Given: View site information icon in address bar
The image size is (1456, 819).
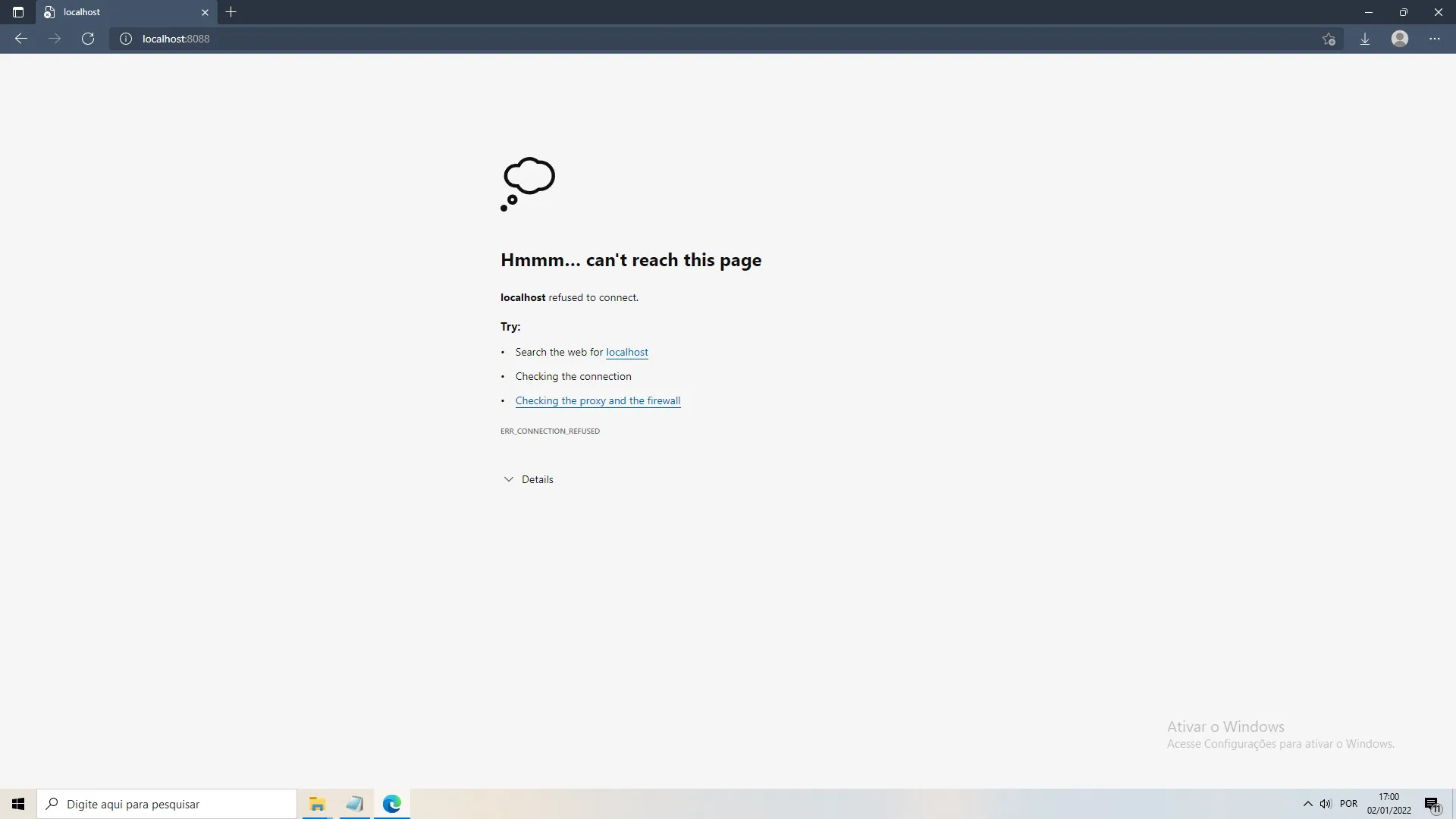Looking at the screenshot, I should click(126, 39).
